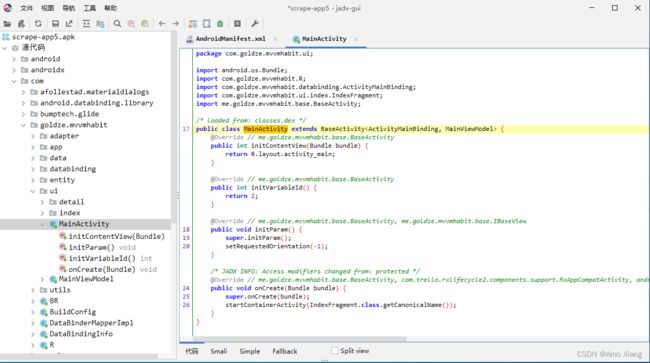Select initContentView(Bundle) method in tree

(116, 236)
